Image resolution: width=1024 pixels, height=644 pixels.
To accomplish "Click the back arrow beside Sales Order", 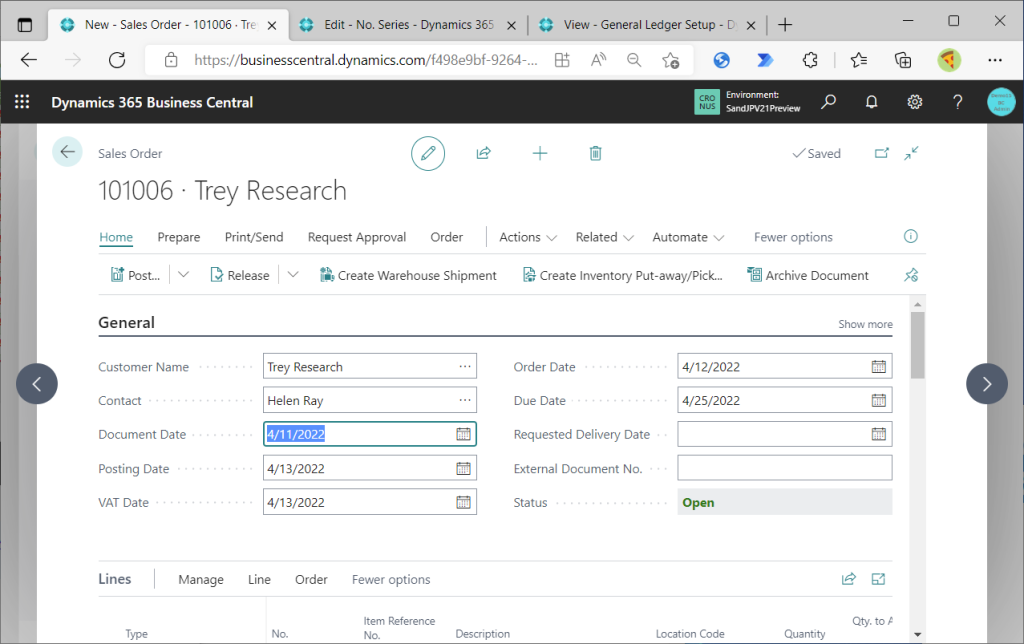I will click(x=67, y=152).
